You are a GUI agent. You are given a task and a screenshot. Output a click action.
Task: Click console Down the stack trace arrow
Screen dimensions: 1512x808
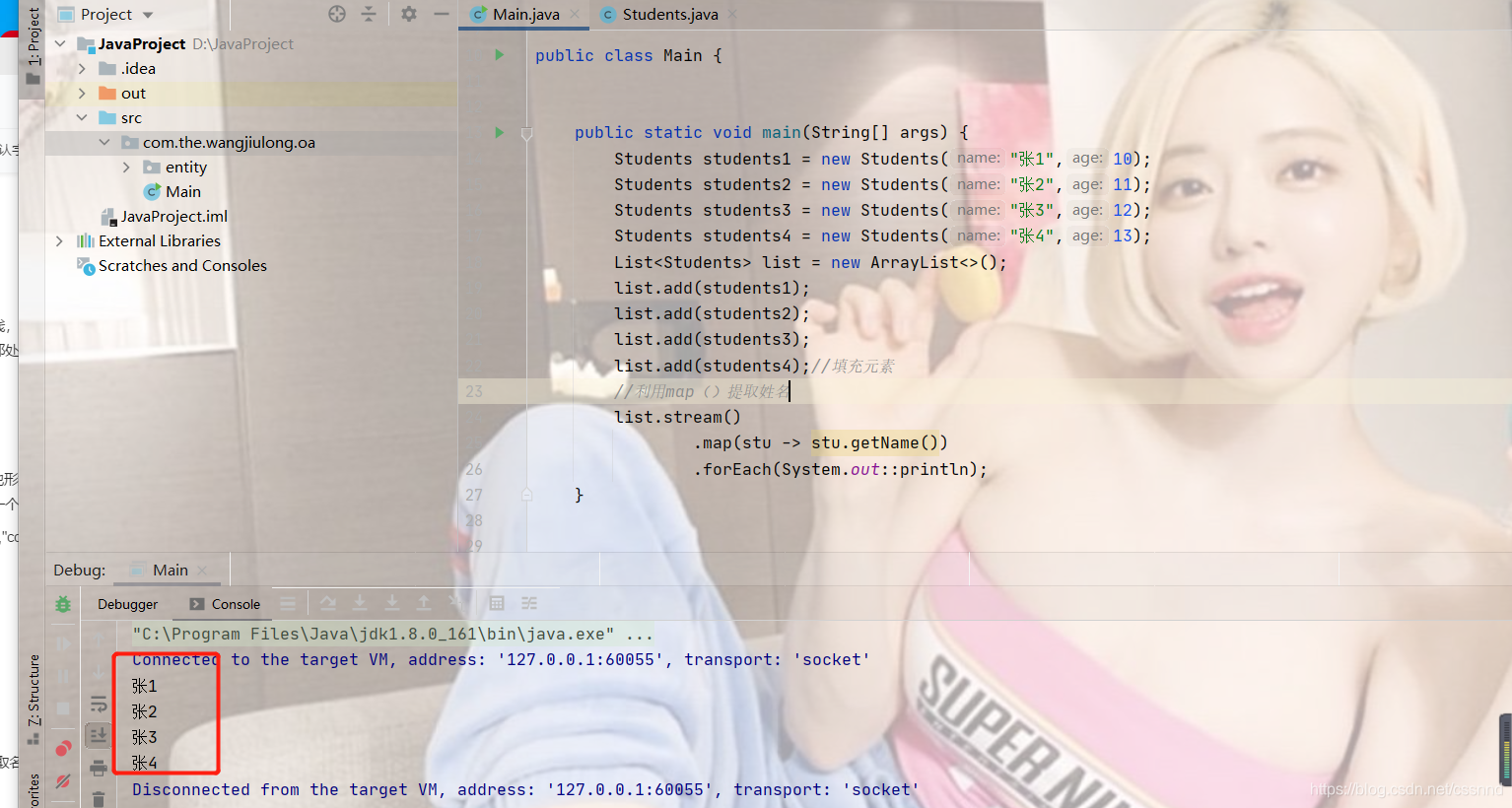pyautogui.click(x=99, y=672)
